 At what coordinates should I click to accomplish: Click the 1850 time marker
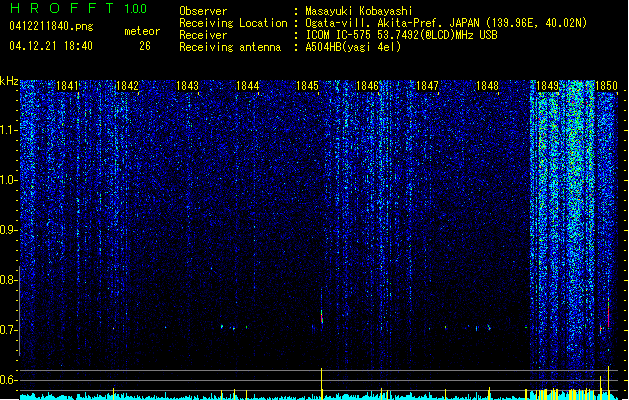coord(606,86)
